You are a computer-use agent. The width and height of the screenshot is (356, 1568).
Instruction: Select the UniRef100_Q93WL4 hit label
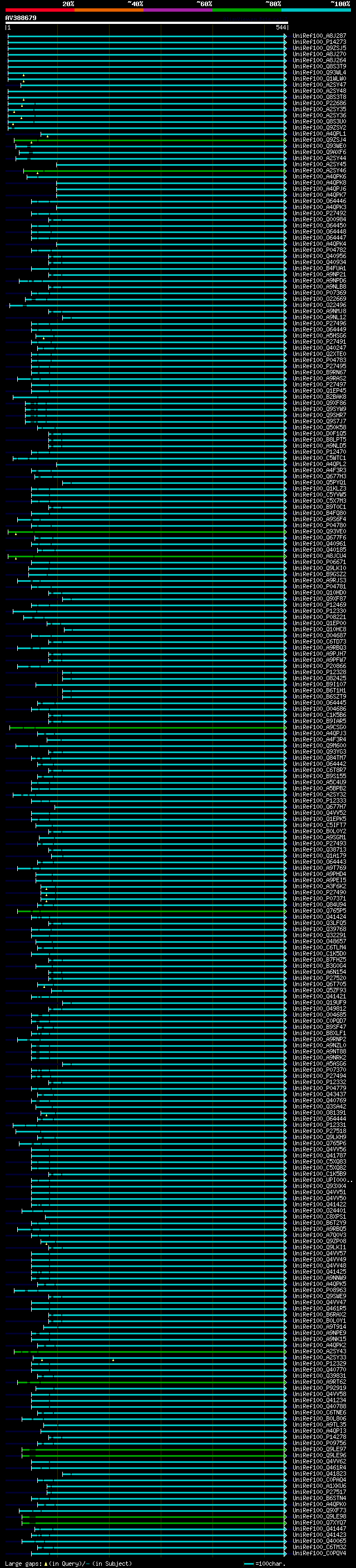pos(319,72)
